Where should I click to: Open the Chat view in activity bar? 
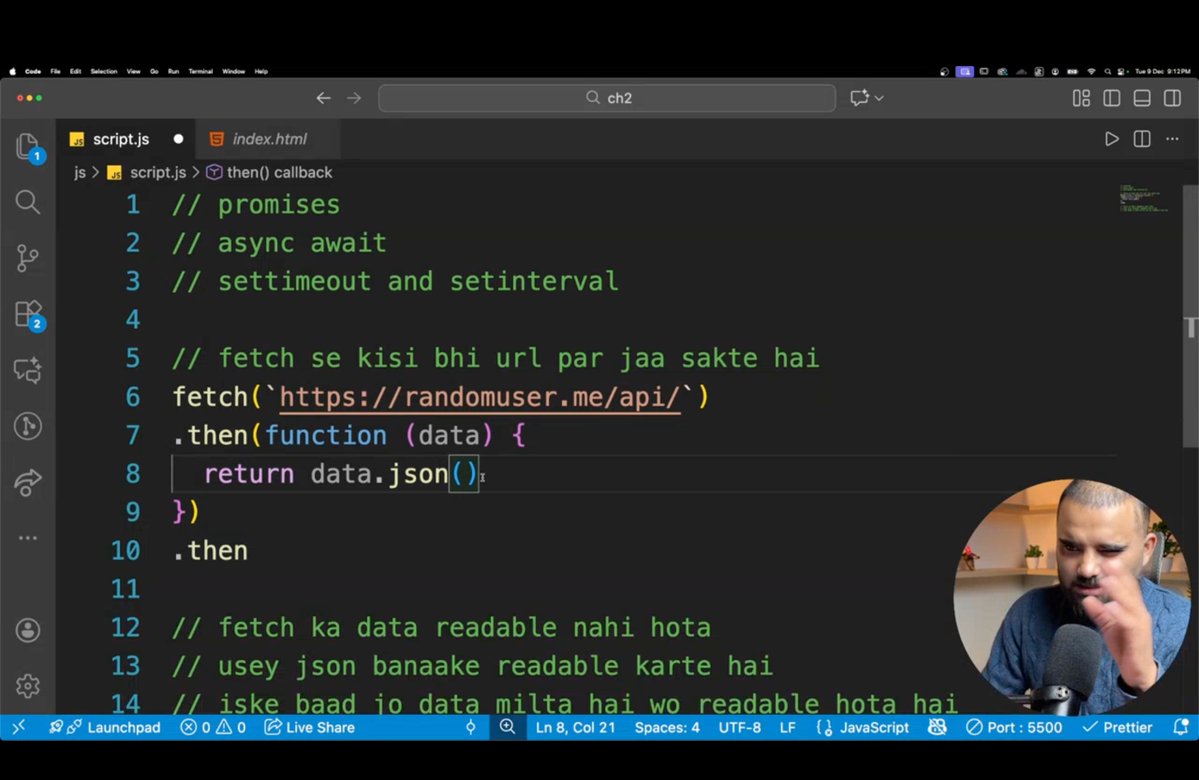[28, 370]
